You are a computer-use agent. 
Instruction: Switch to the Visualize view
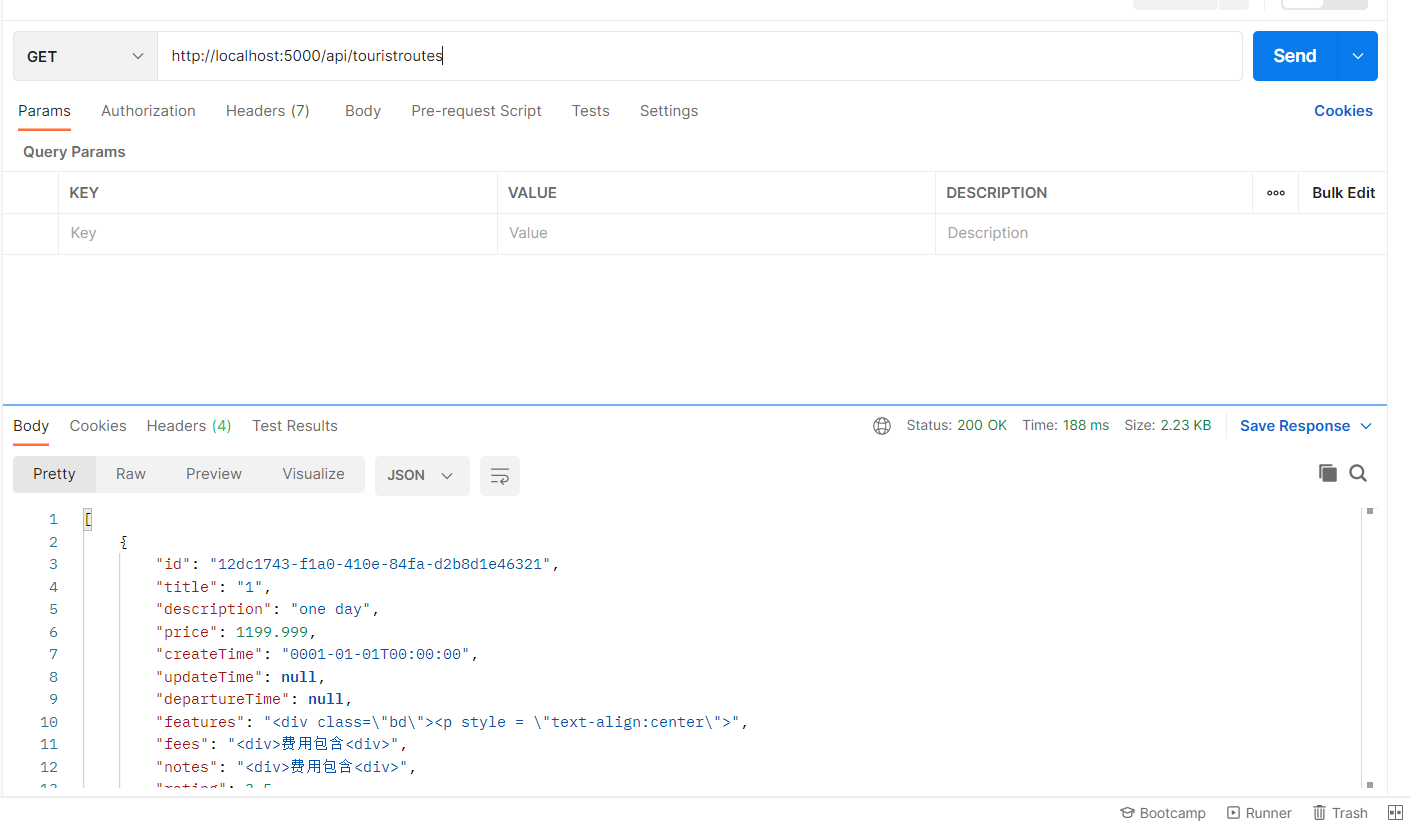[x=313, y=474]
